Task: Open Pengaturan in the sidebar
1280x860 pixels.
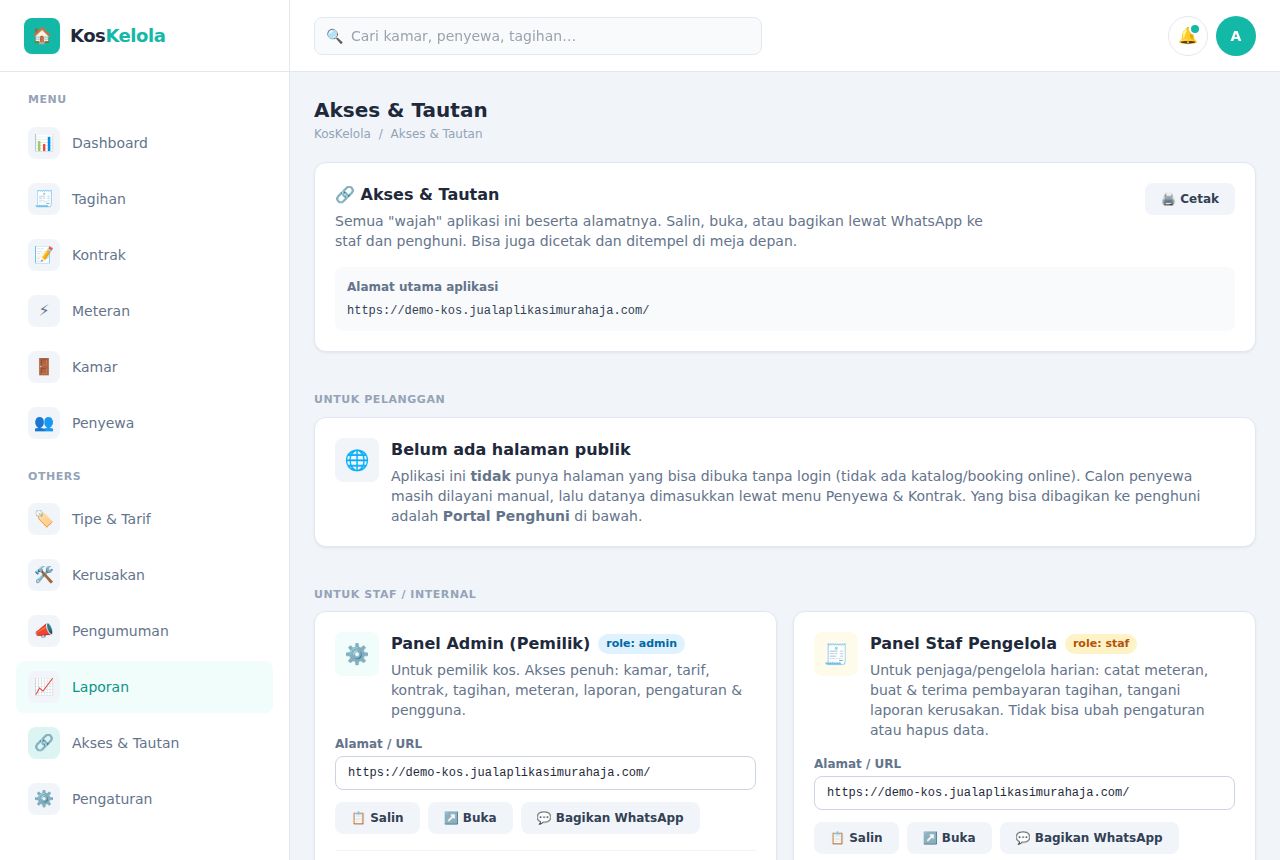Action: pos(144,799)
